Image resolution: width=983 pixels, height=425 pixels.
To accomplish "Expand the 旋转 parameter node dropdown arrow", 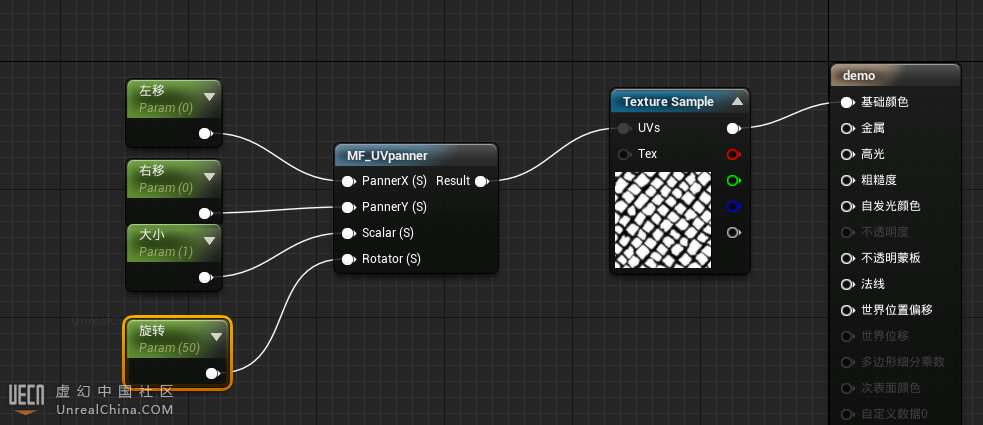I will (x=216, y=336).
